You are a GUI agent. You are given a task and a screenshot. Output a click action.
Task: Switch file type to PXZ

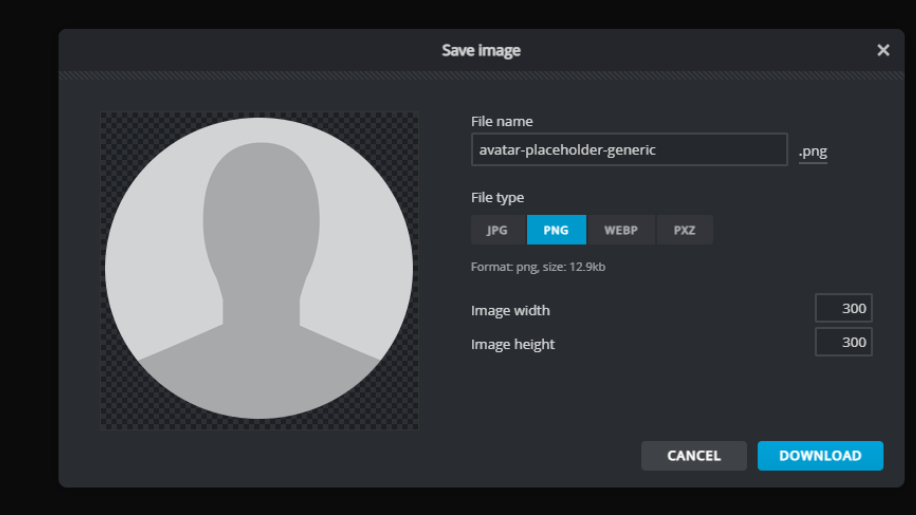point(684,230)
